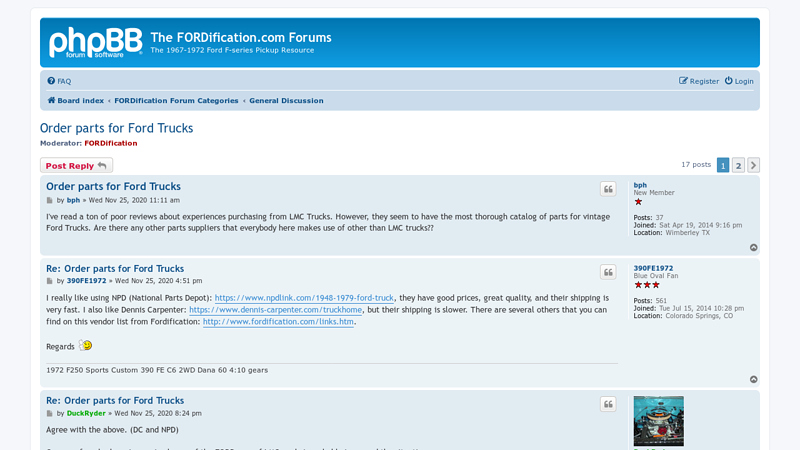Open bph profile in the right sidebar
This screenshot has height=450, width=800.
[x=640, y=185]
